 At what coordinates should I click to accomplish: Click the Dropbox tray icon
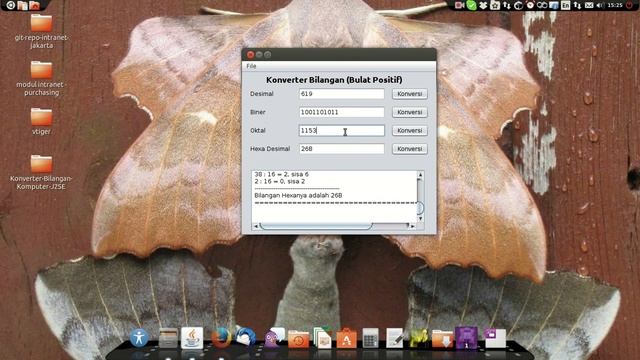click(x=483, y=5)
